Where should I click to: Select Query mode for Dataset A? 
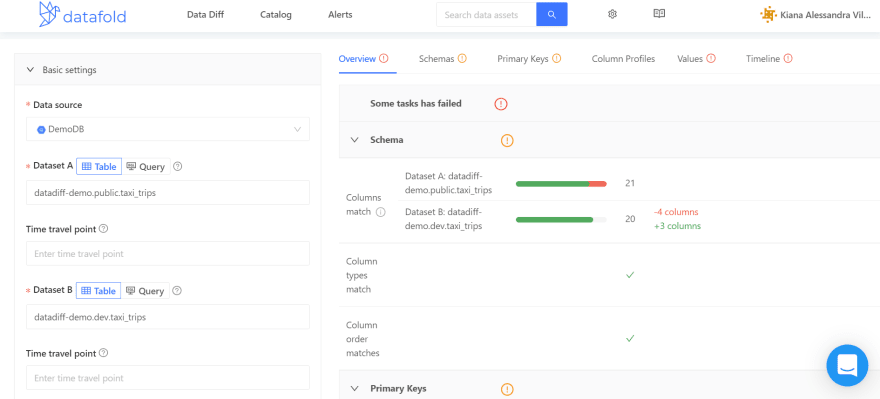point(145,167)
